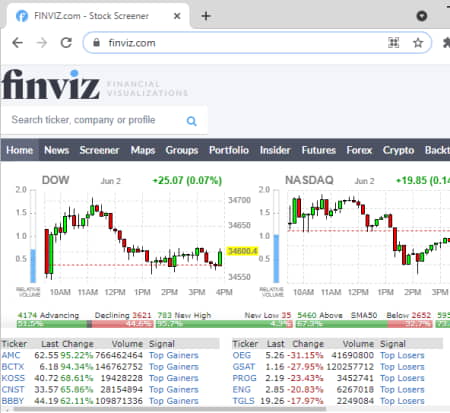Click AMC change value 95.22%
The width and height of the screenshot is (450, 413).
tap(77, 355)
